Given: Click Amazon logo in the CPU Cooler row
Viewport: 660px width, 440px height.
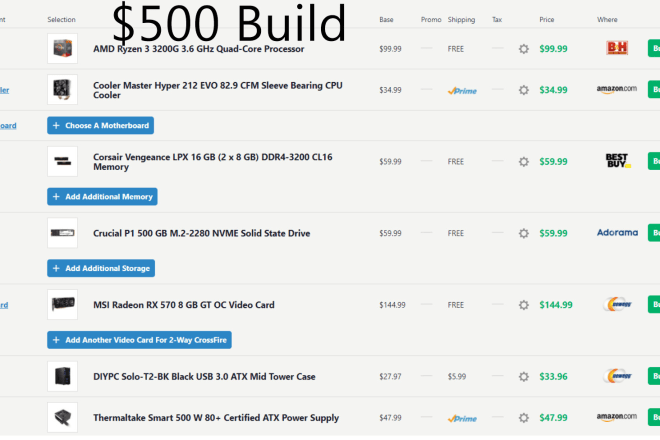Looking at the screenshot, I should tap(617, 89).
